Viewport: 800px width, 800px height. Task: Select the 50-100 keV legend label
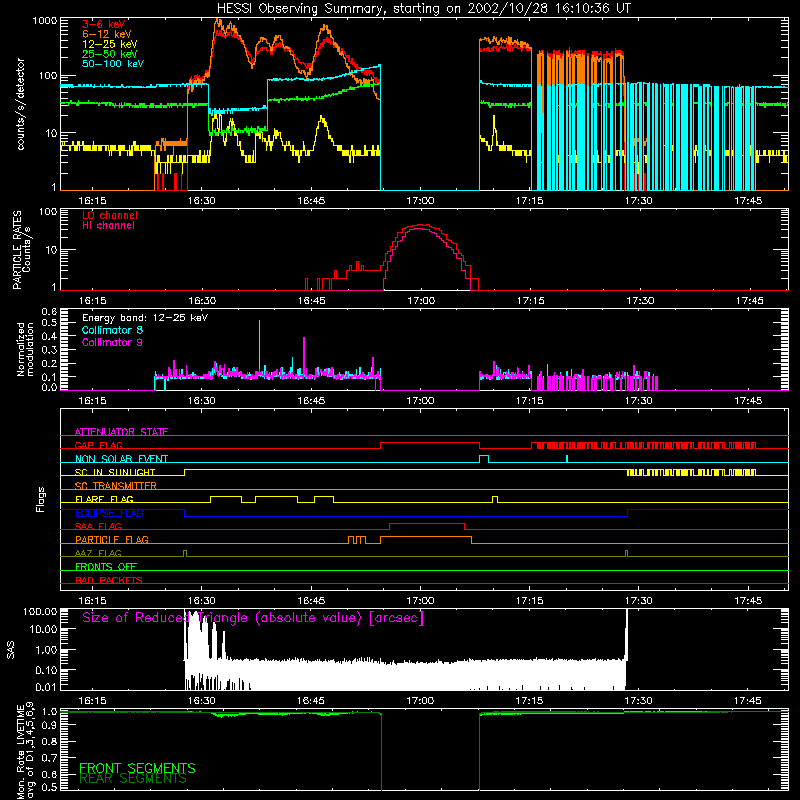(113, 64)
